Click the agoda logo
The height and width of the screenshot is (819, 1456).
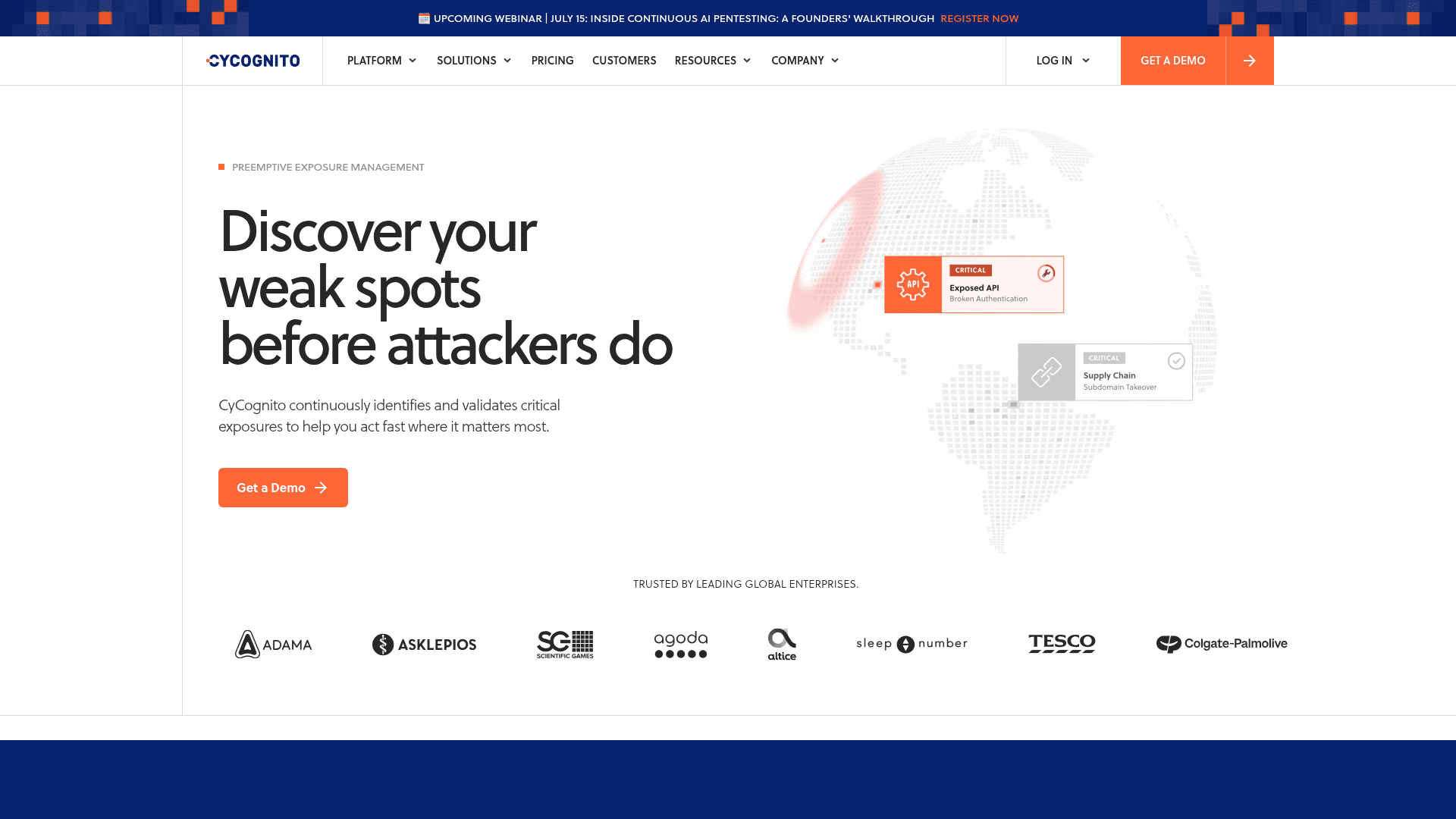681,645
